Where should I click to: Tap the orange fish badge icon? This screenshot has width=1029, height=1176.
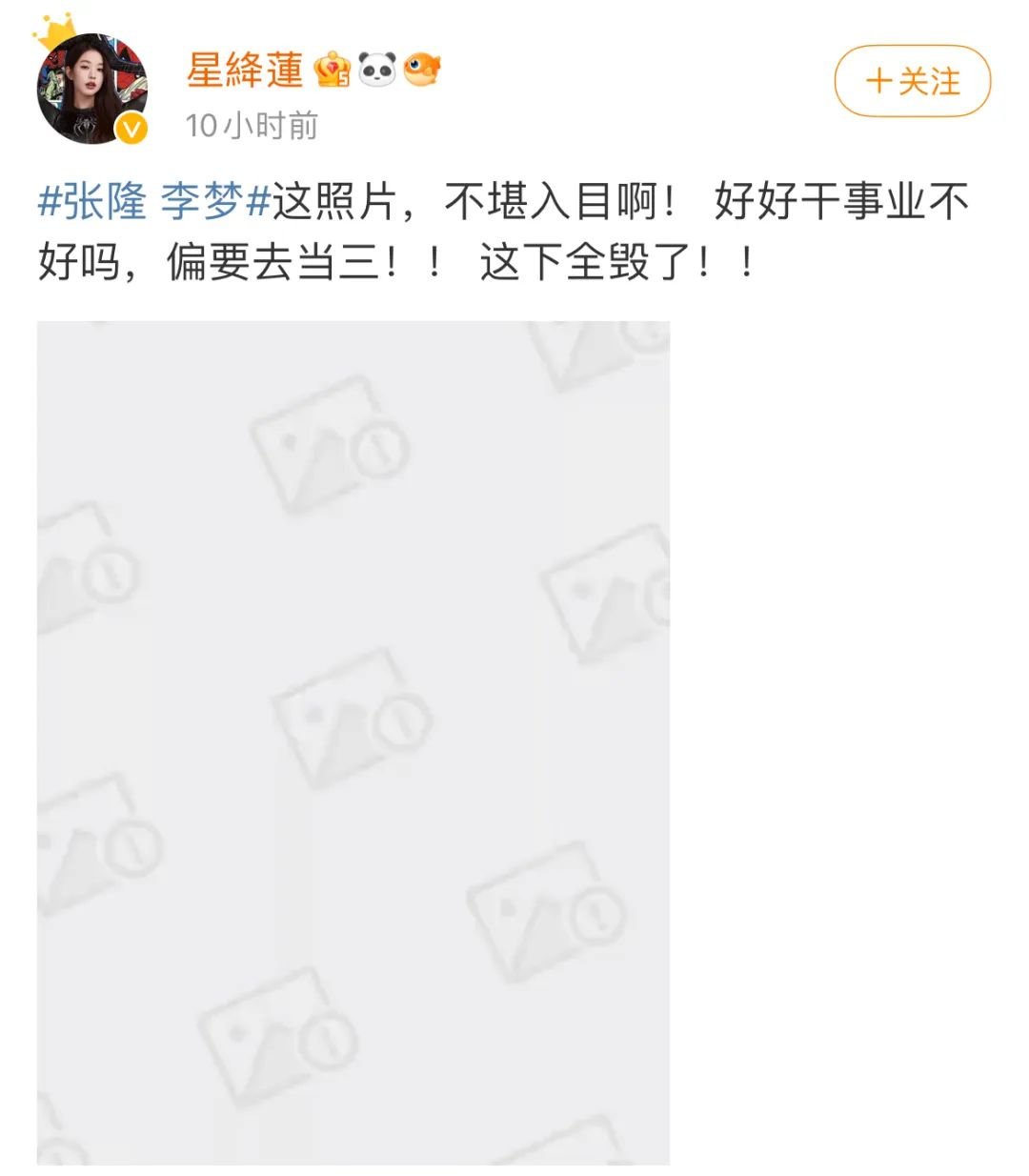(421, 70)
